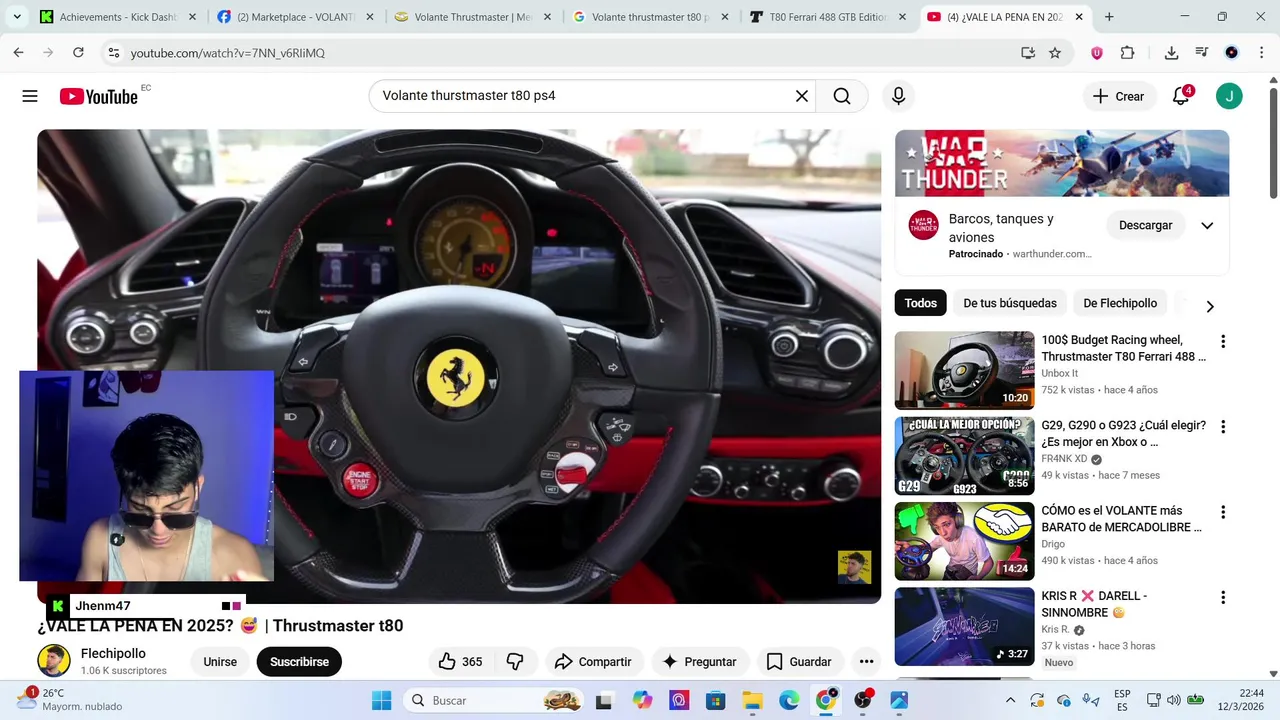Open Chrome three-dot menu

click(x=1260, y=53)
